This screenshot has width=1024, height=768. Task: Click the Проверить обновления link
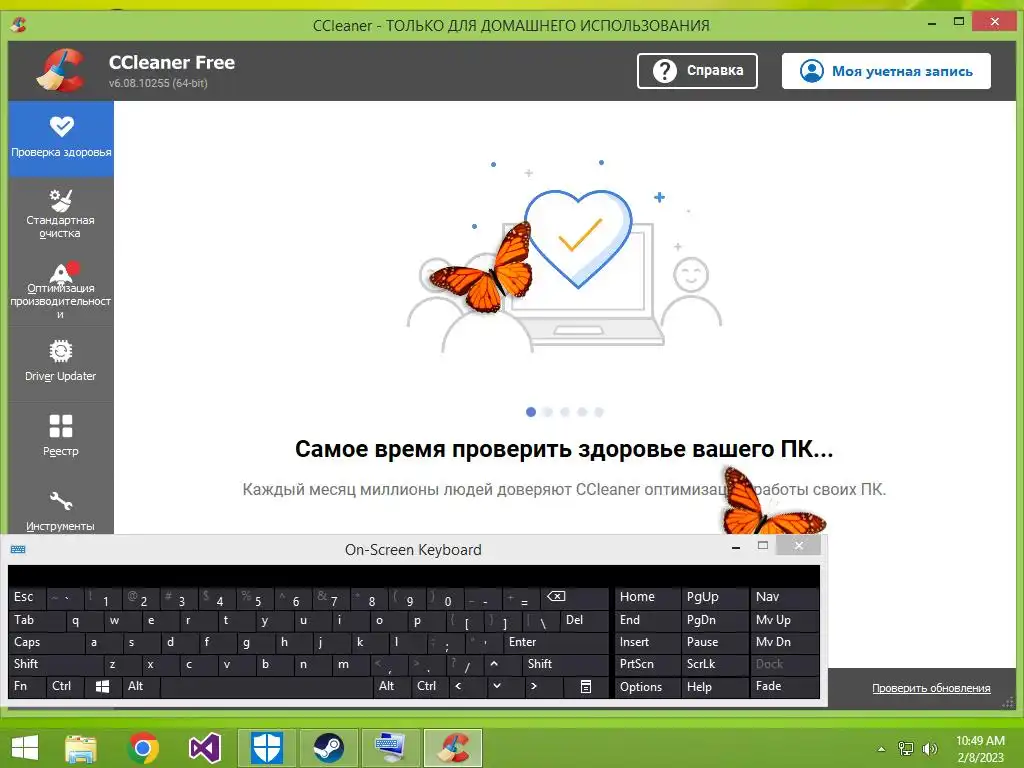931,688
